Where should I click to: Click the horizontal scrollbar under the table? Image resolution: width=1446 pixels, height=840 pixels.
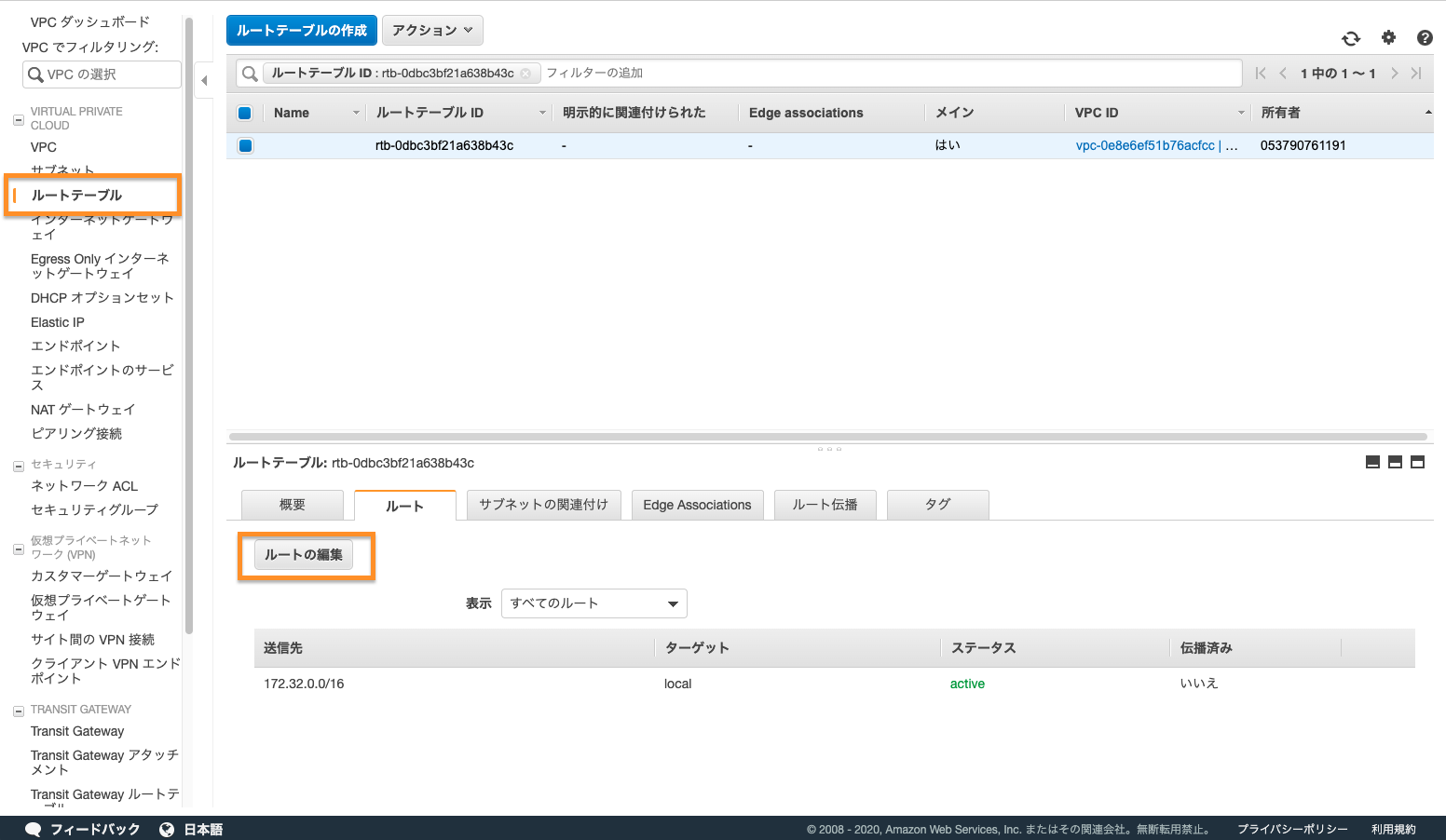827,436
